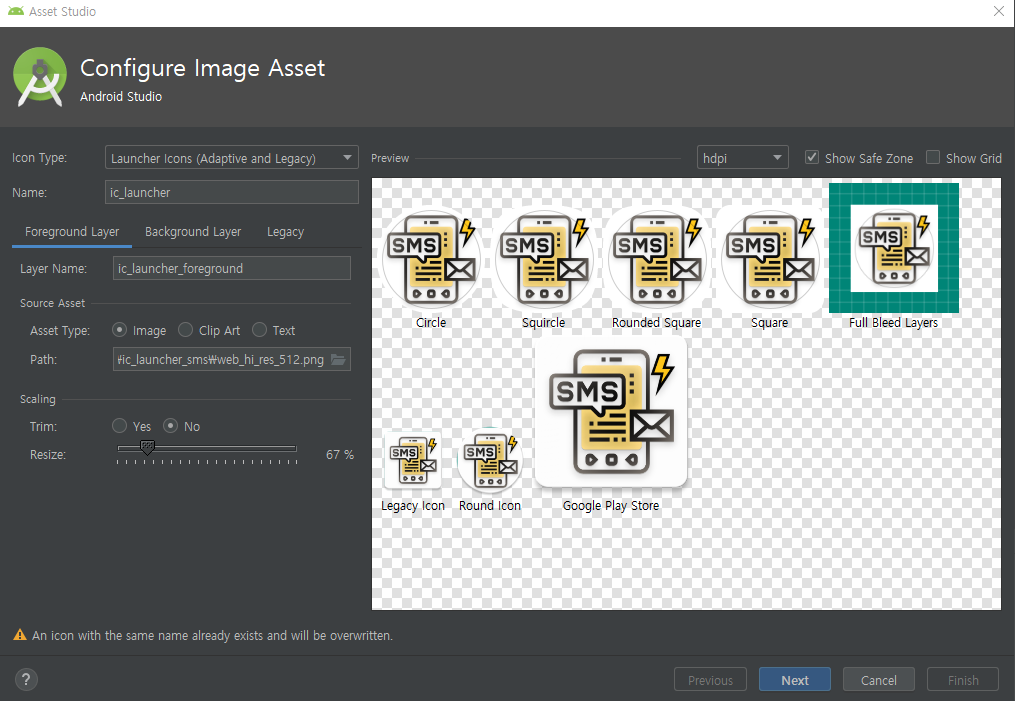
Task: Click the Android icon in title bar
Action: coord(16,11)
